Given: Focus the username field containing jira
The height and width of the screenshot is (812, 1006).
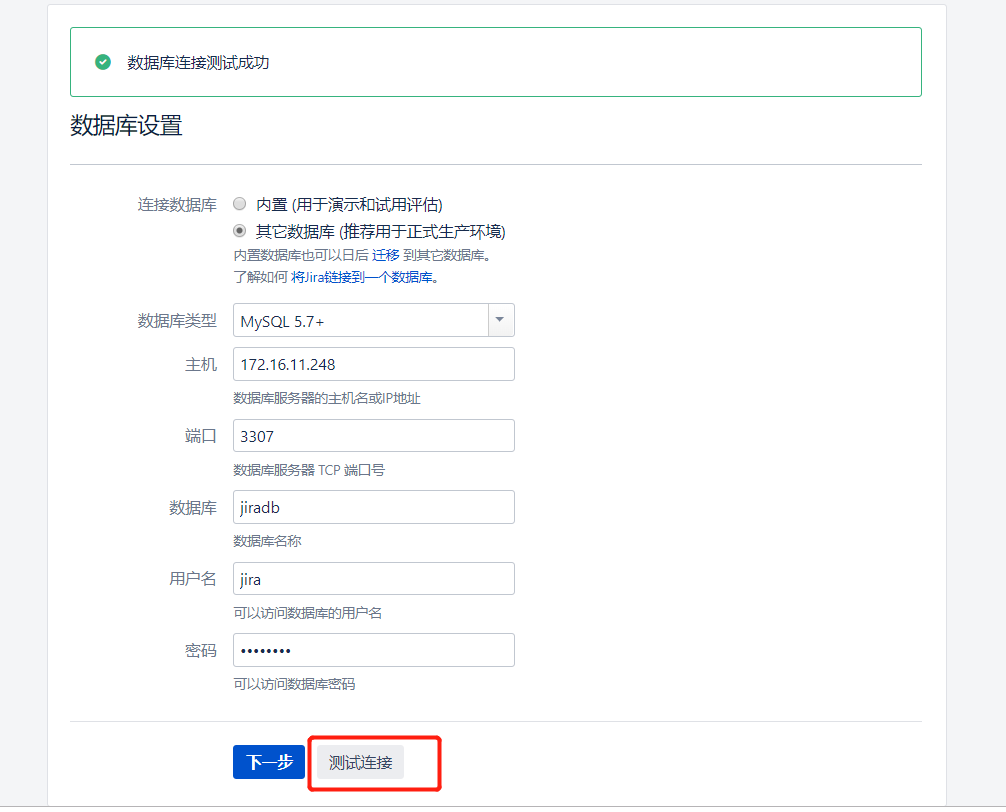Looking at the screenshot, I should click(373, 579).
